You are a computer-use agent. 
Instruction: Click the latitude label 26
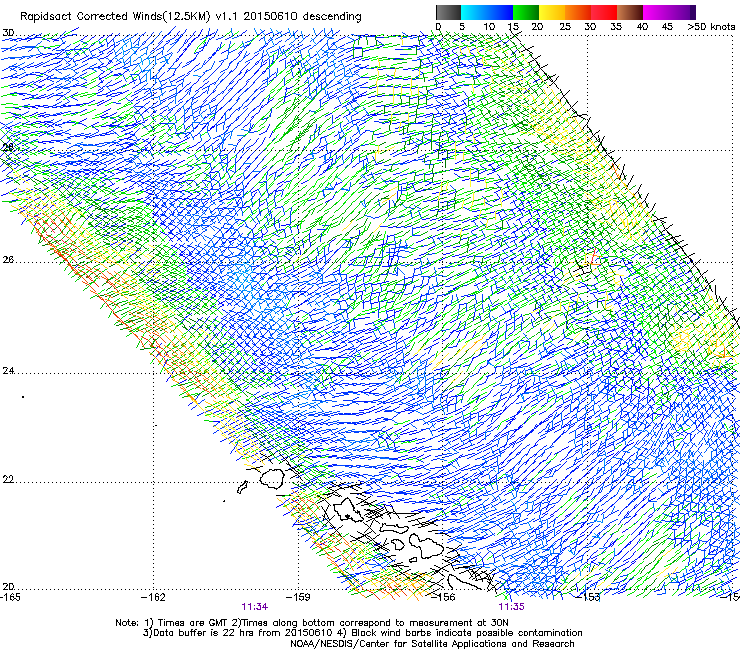pos(8,260)
